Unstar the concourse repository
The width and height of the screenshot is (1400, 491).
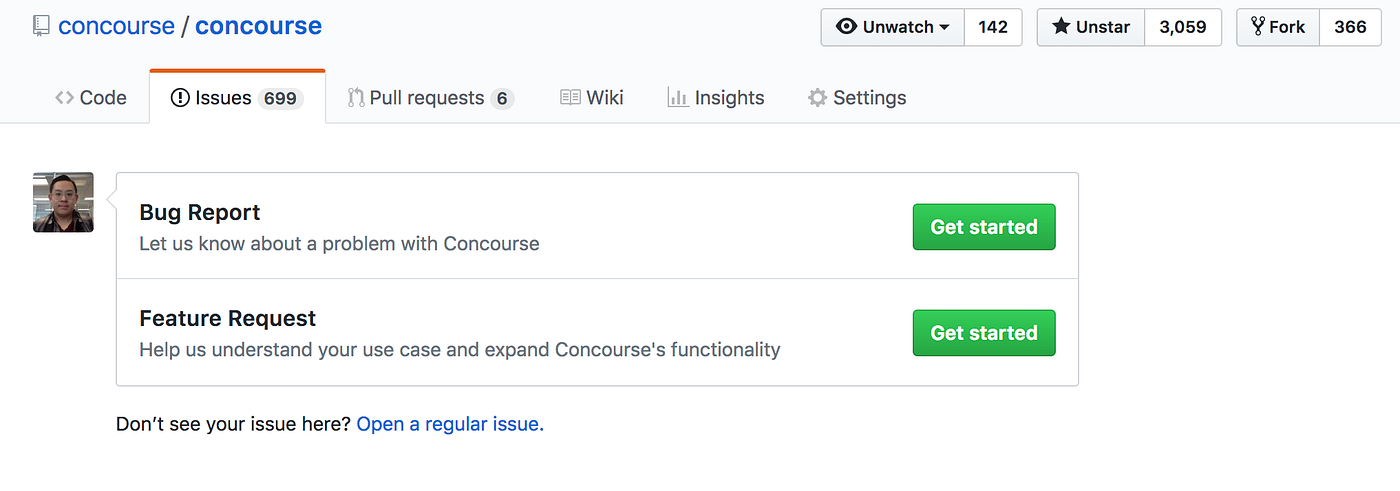[x=1091, y=27]
